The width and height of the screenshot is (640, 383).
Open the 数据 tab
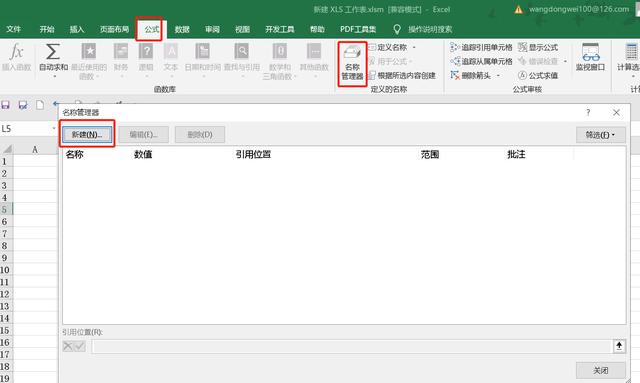[182, 29]
